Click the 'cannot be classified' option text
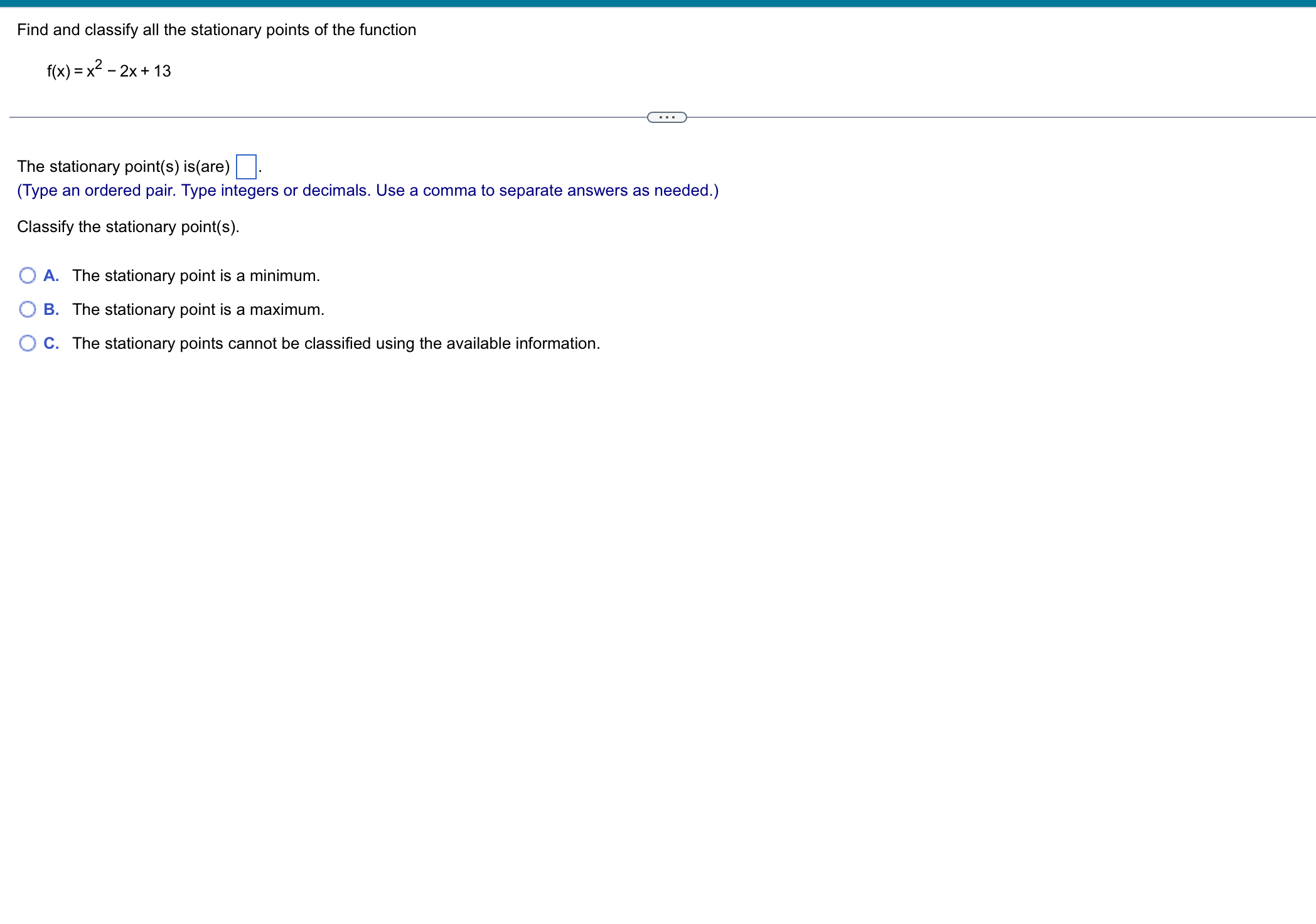The height and width of the screenshot is (924, 1316). pos(336,343)
